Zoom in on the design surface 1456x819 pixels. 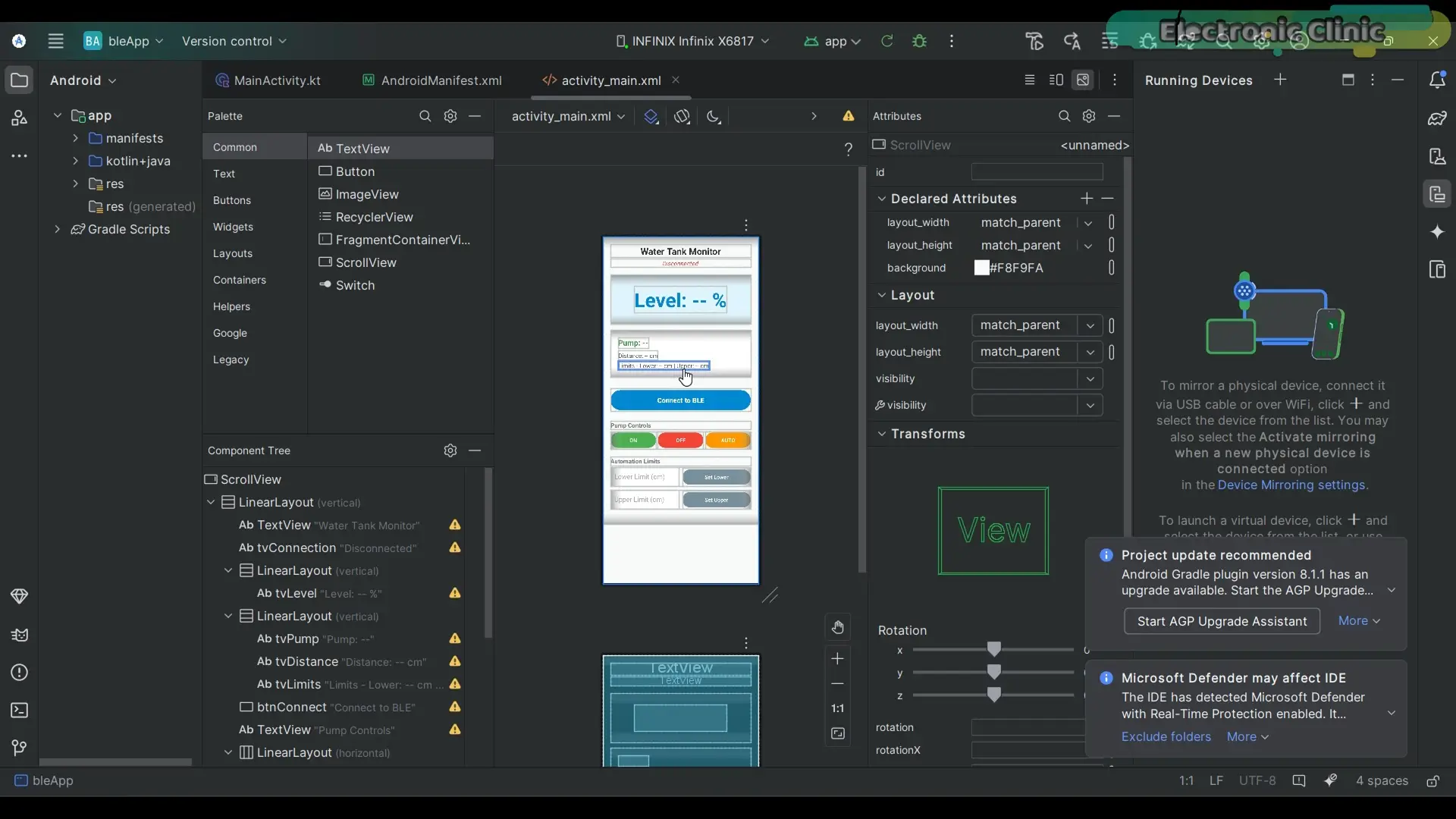[x=837, y=658]
